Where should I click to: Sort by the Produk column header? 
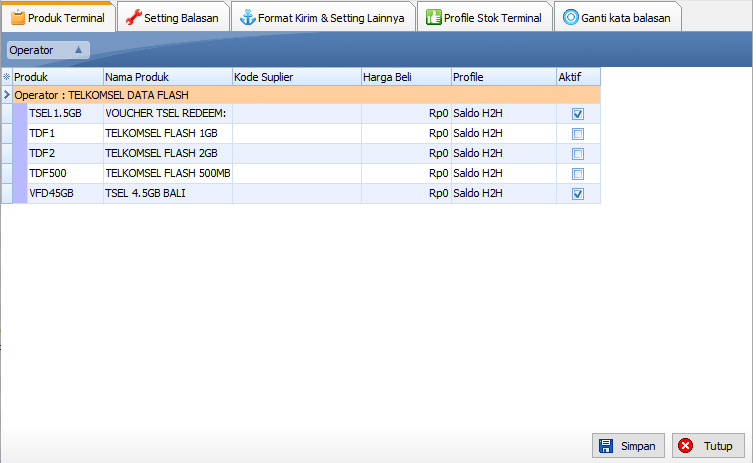pos(58,77)
